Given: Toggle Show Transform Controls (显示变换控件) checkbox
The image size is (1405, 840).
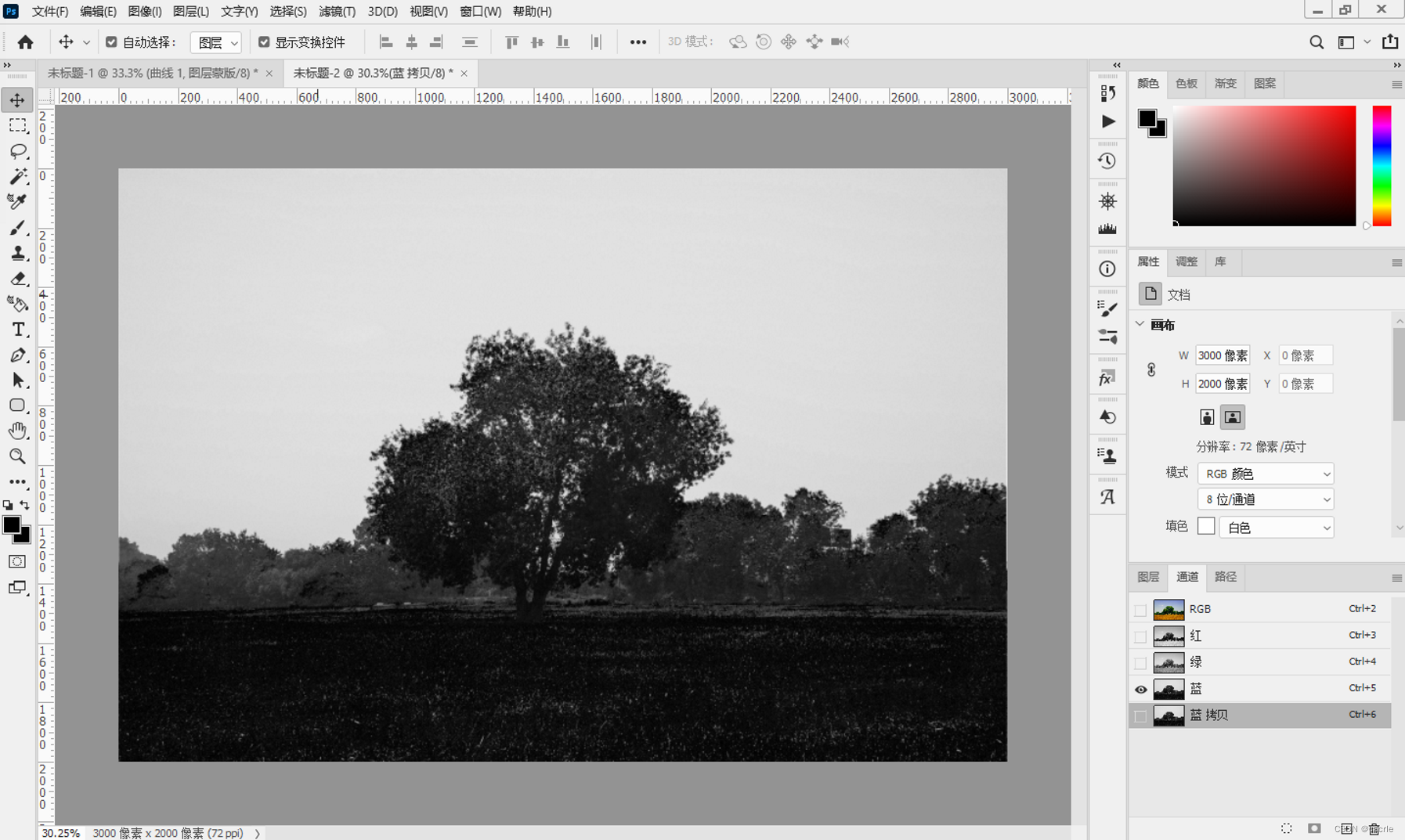Looking at the screenshot, I should 264,42.
